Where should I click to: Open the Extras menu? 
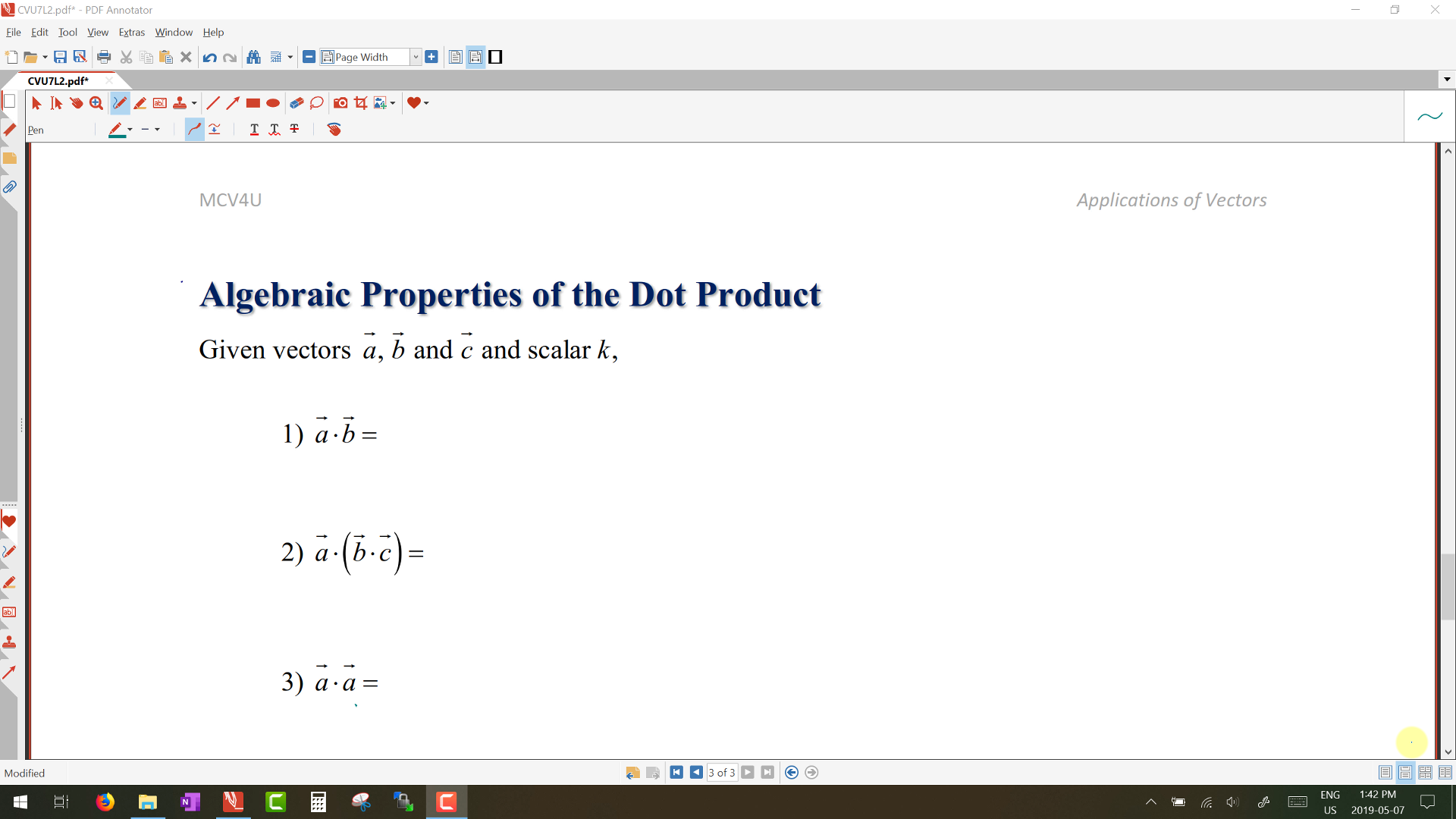131,32
